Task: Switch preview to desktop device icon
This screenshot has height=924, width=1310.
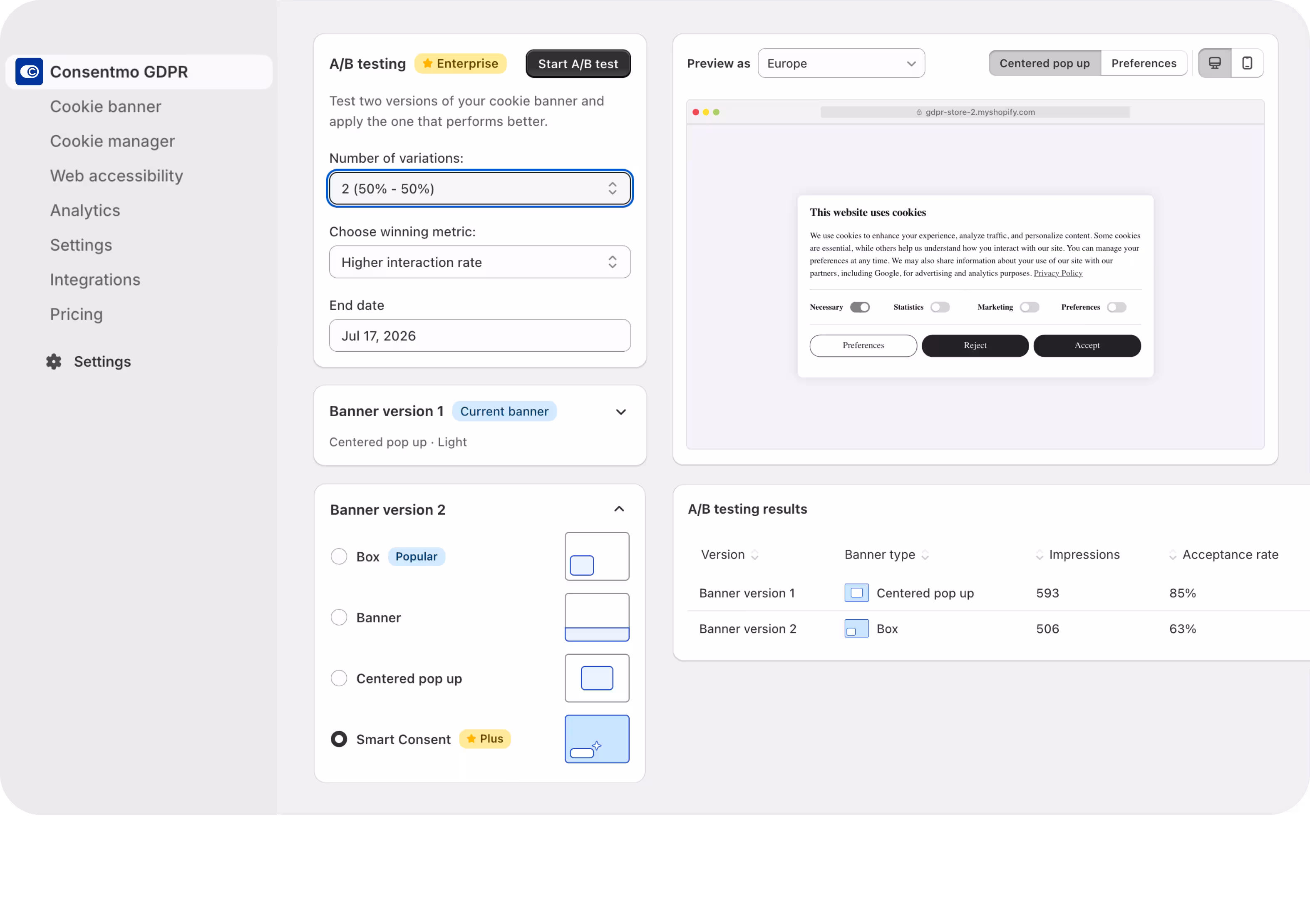Action: point(1215,63)
